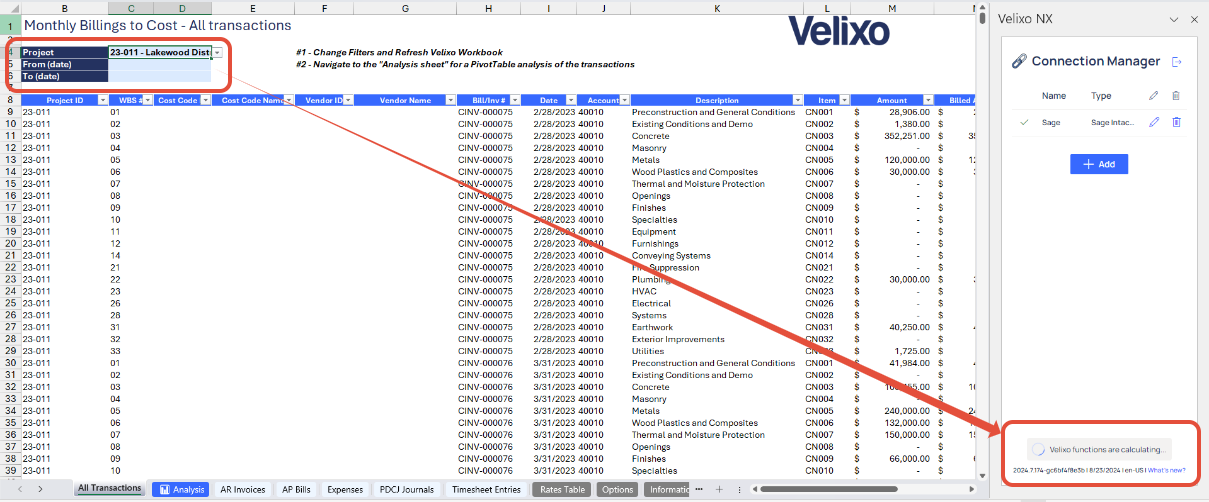This screenshot has height=502, width=1209.
Task: Switch to the Analysis sheet tab
Action: point(182,490)
